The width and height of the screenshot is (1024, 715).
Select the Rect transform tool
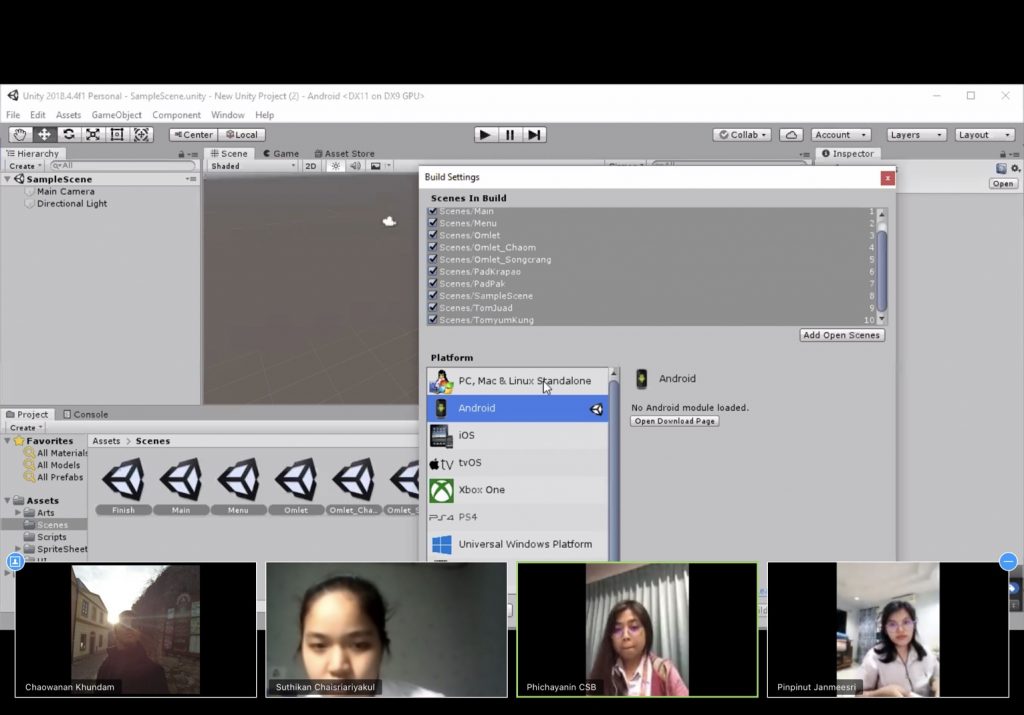[x=117, y=135]
